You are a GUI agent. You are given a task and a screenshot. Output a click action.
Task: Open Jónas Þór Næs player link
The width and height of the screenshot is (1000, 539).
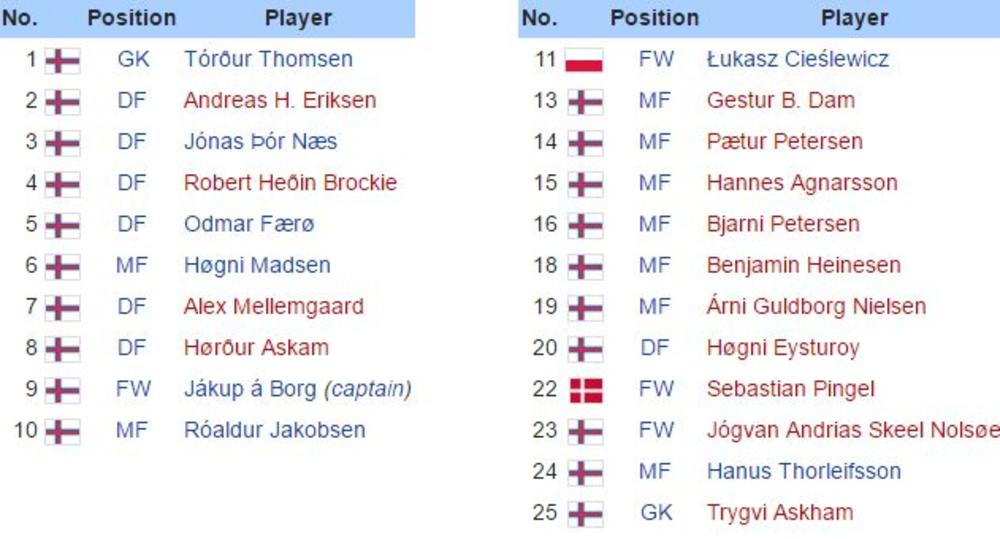coord(260,141)
